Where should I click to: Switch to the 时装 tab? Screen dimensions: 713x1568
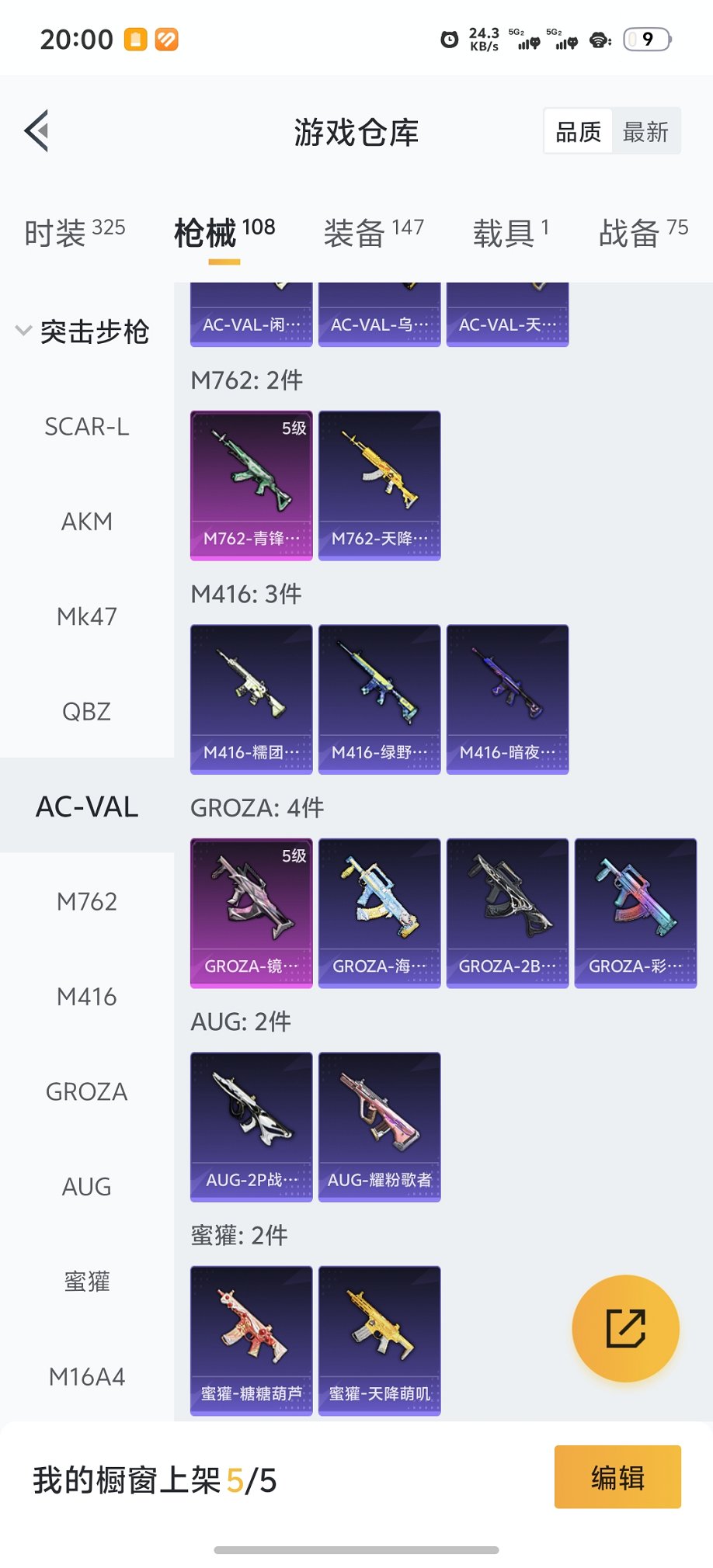coord(75,232)
